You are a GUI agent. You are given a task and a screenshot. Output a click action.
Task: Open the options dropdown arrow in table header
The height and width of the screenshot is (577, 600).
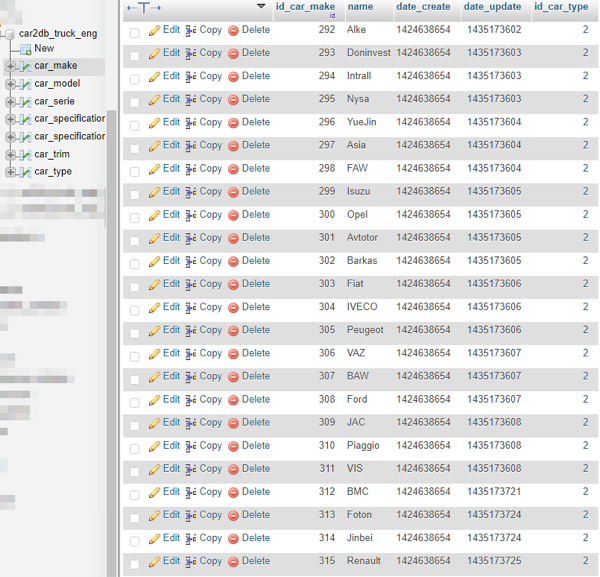261,6
